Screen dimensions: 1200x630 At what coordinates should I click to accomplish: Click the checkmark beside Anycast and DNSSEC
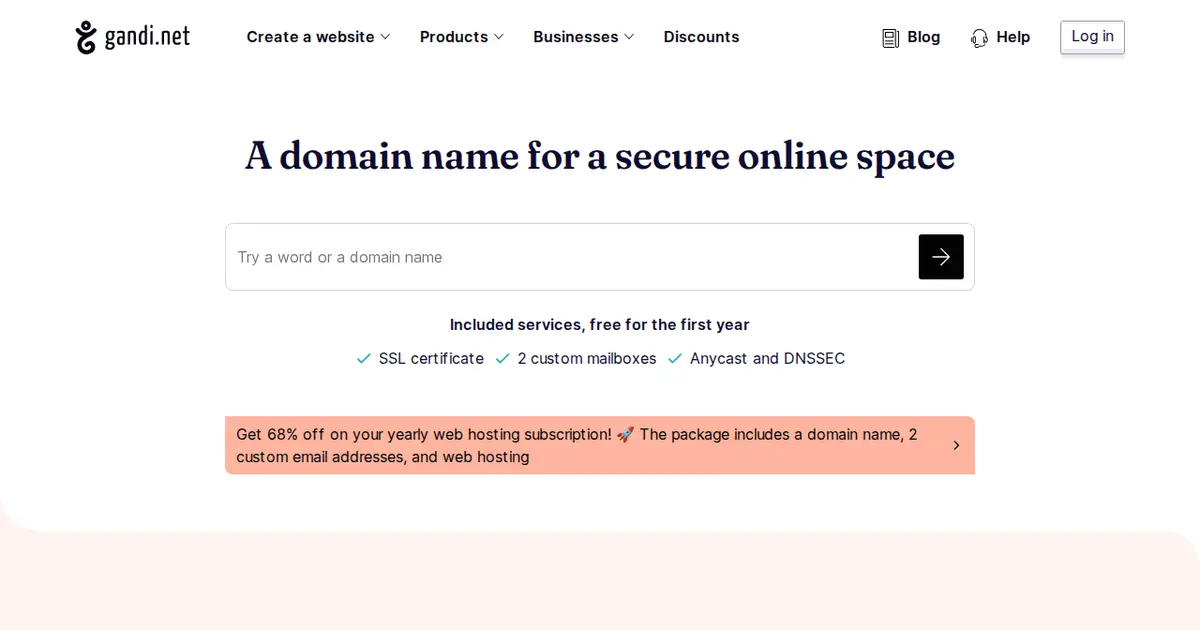(675, 359)
